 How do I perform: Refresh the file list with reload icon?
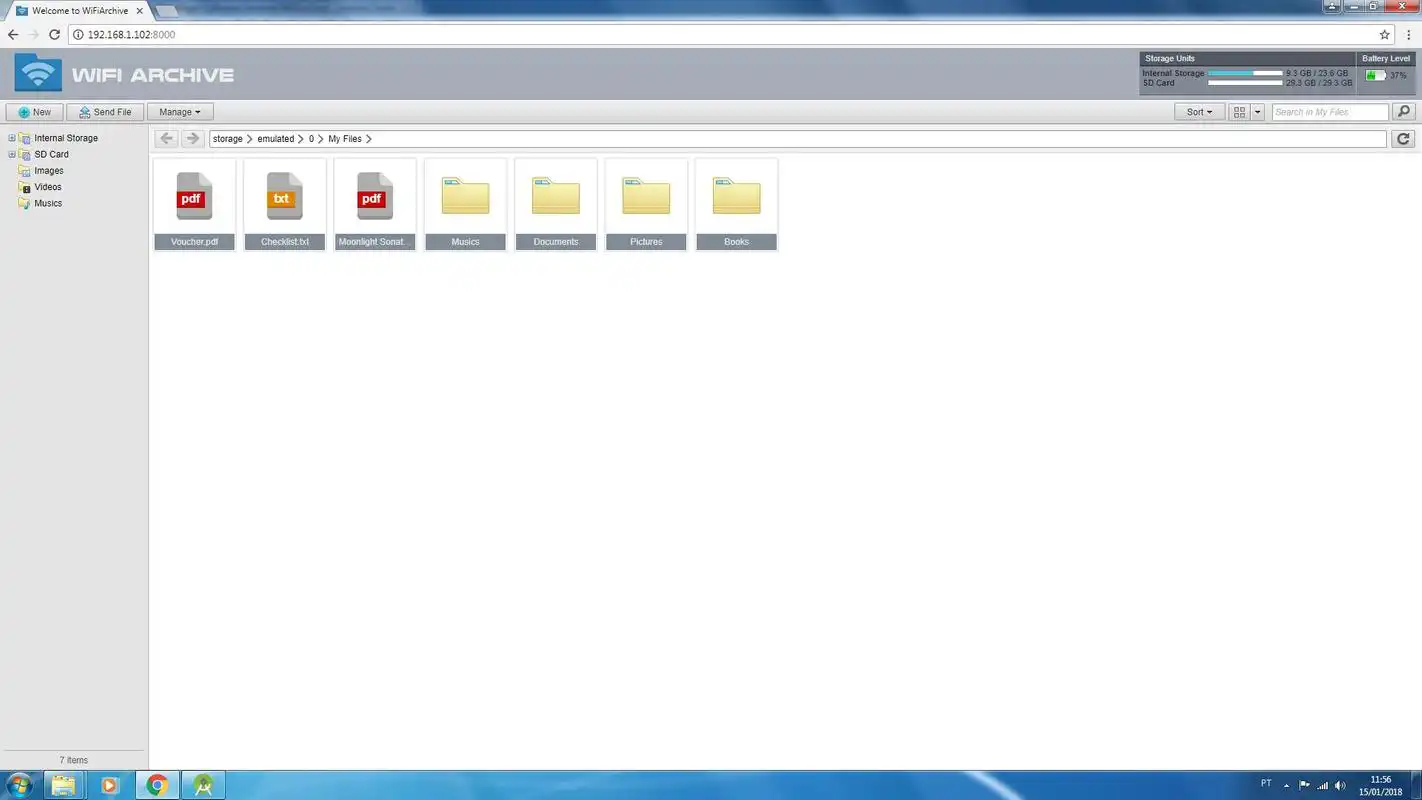(x=1404, y=139)
